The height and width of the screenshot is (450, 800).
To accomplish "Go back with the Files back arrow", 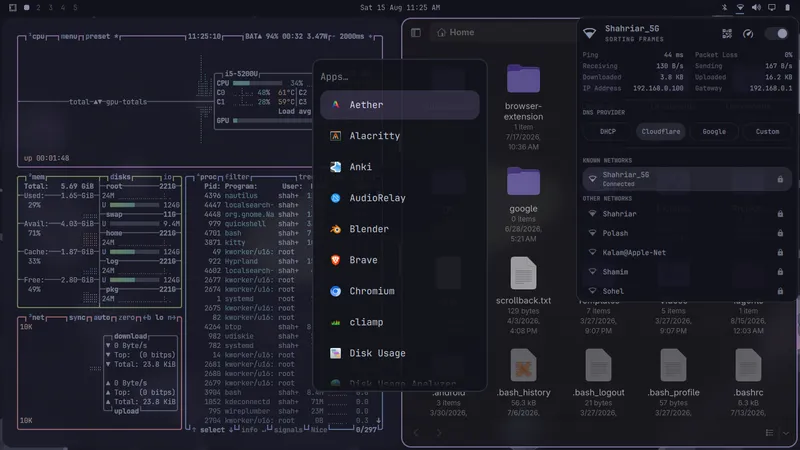I will tap(416, 433).
